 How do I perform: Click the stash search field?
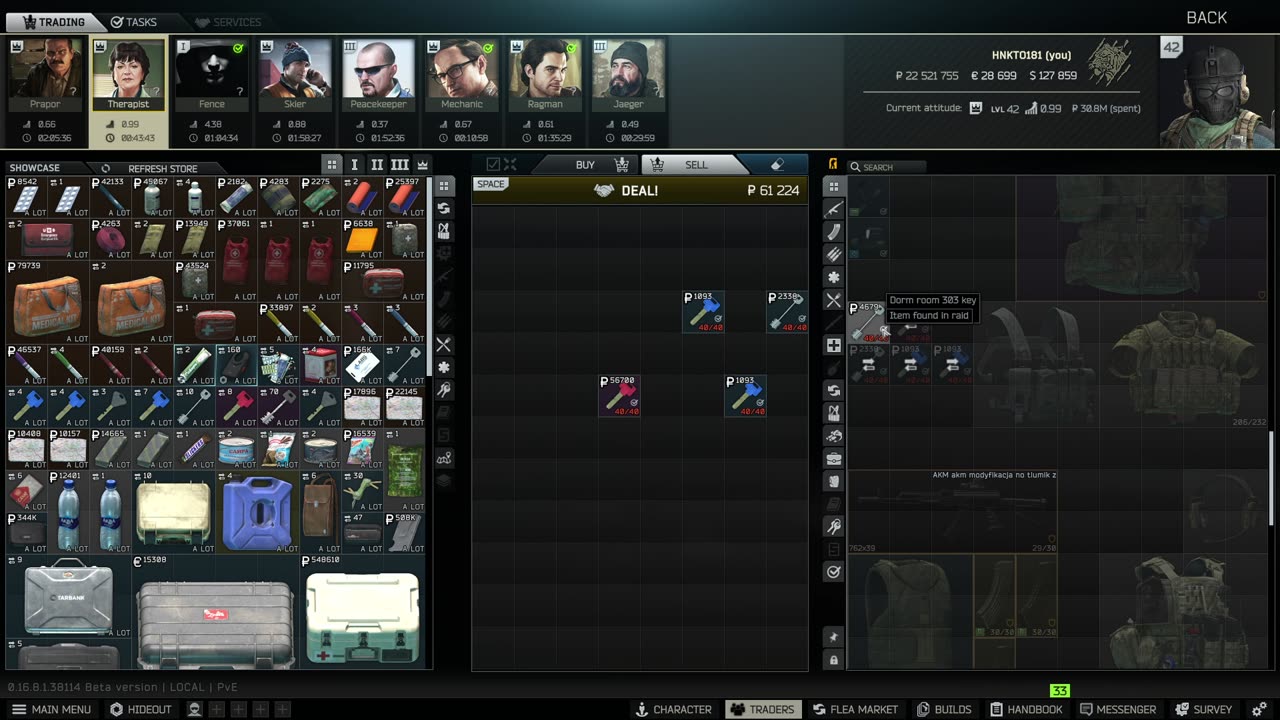pyautogui.click(x=887, y=167)
